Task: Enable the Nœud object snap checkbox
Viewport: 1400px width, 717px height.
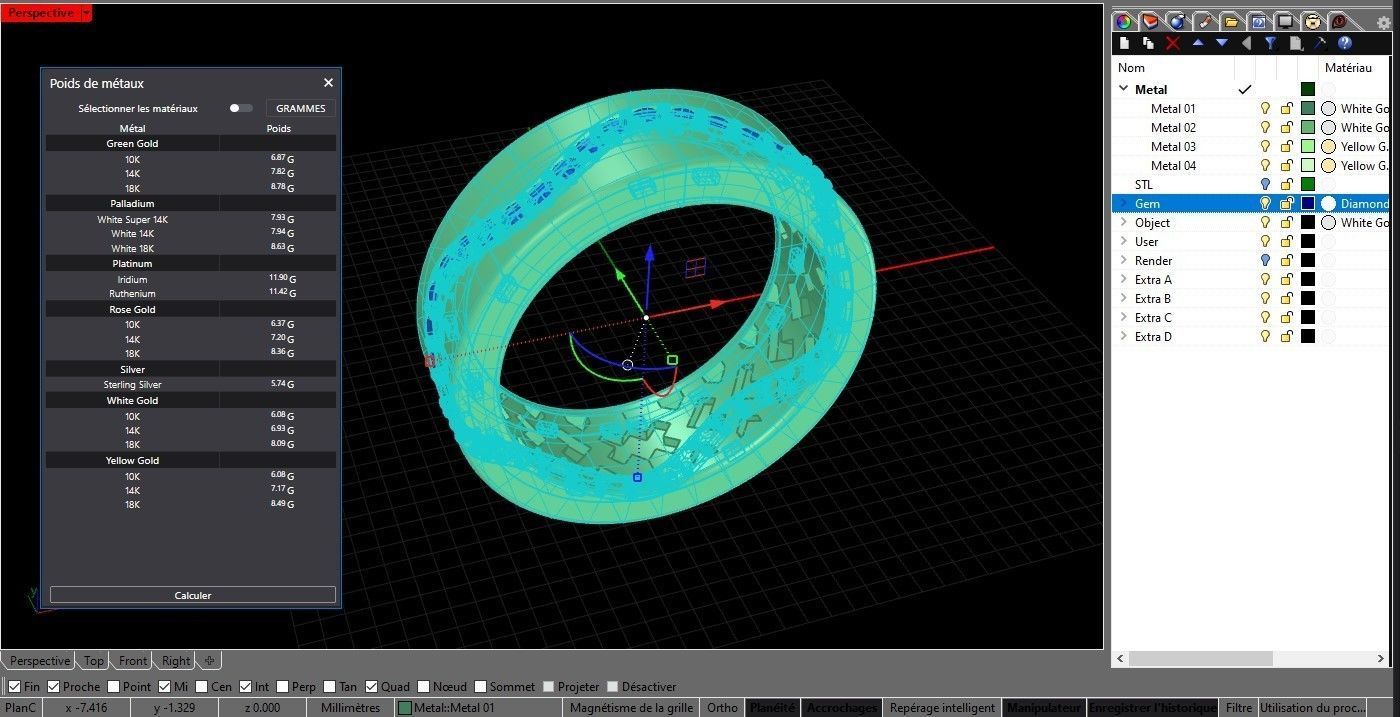Action: [x=424, y=687]
